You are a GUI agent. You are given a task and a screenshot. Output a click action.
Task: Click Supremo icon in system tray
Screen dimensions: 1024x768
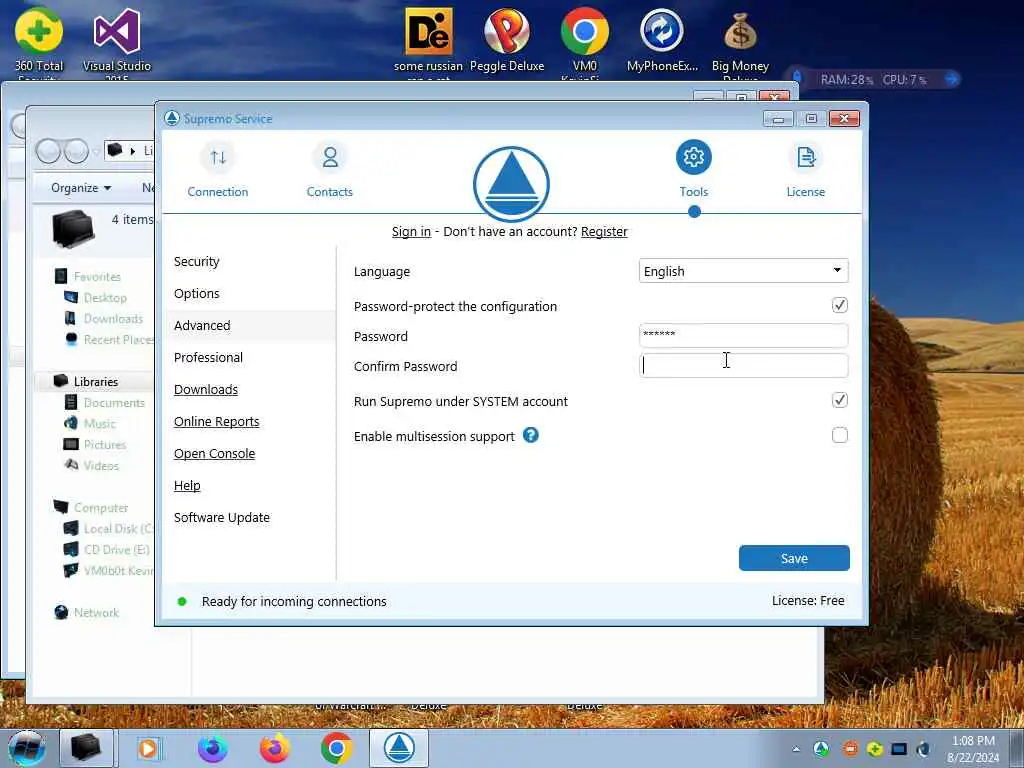point(822,749)
